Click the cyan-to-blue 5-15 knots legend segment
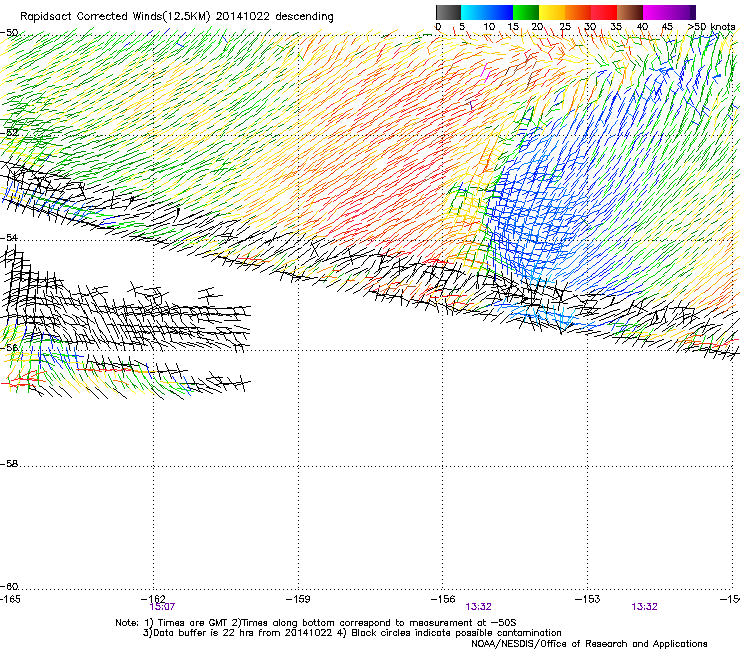The image size is (740, 650). pyautogui.click(x=487, y=12)
